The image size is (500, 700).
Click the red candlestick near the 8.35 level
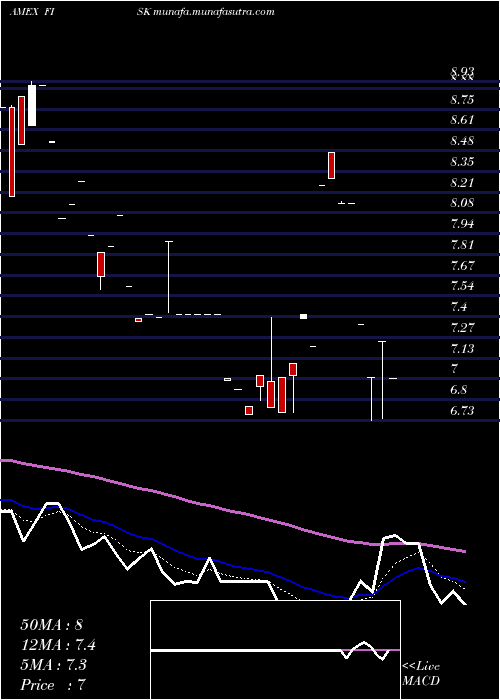tap(331, 165)
